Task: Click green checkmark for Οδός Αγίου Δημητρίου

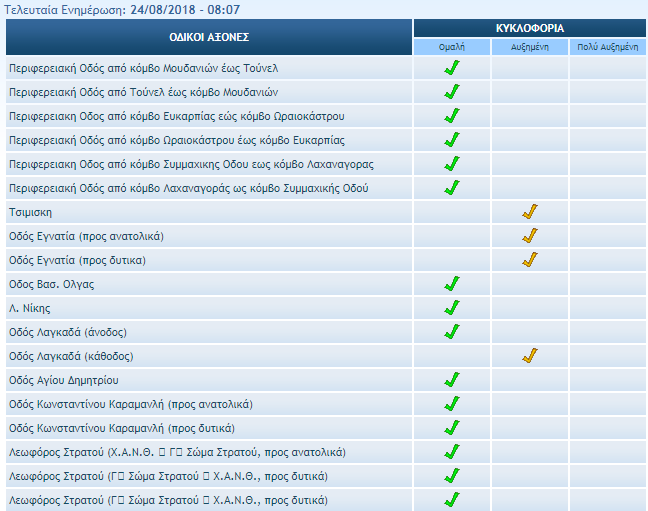Action: pos(452,380)
